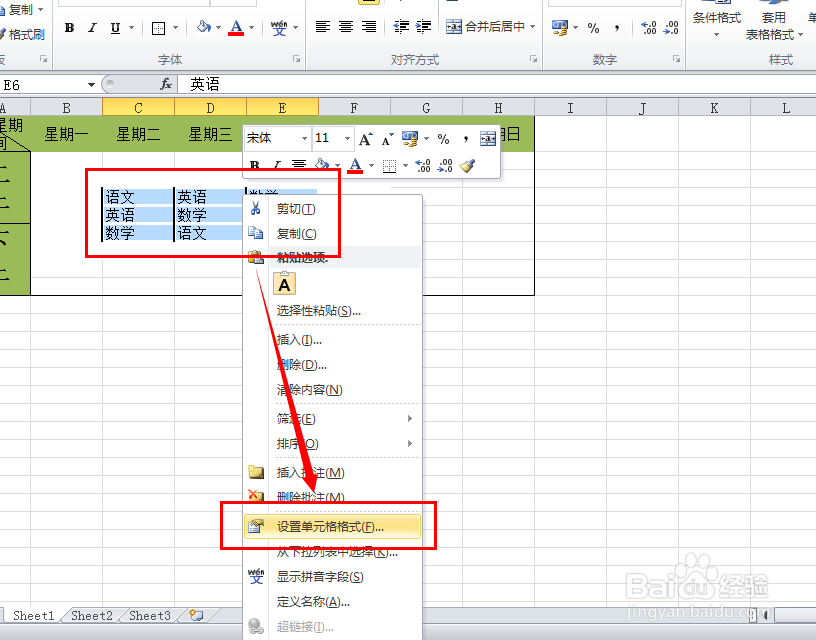Image resolution: width=816 pixels, height=640 pixels.
Task: Center text using the ribbon alignment button
Action: 346,27
